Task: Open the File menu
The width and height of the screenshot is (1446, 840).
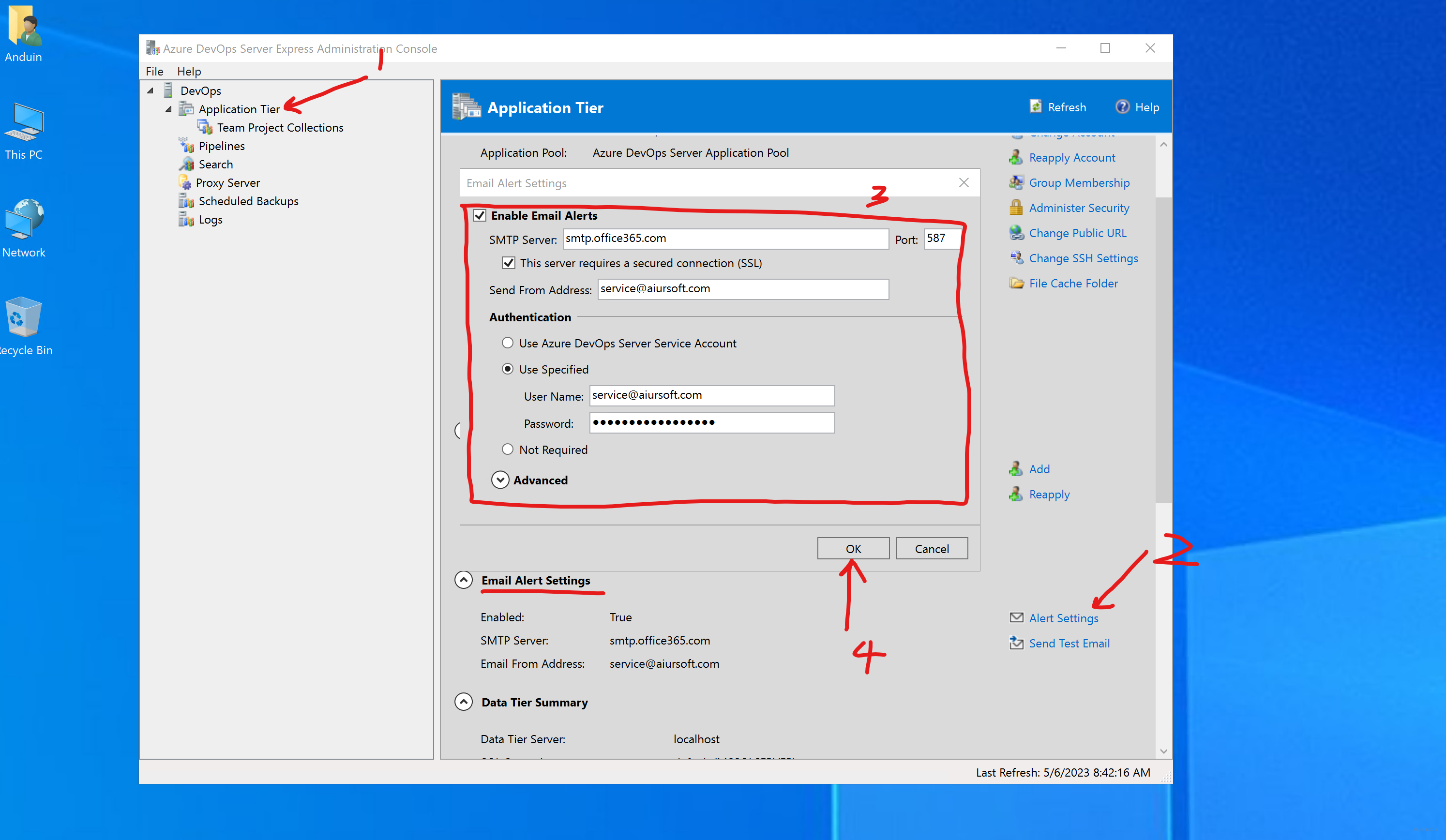Action: (x=154, y=71)
